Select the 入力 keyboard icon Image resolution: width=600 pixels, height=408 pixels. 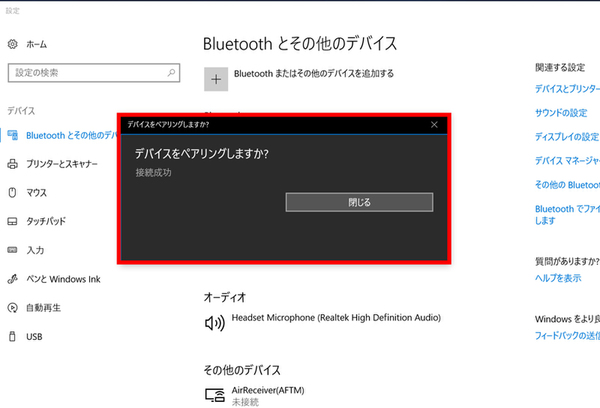[13, 250]
